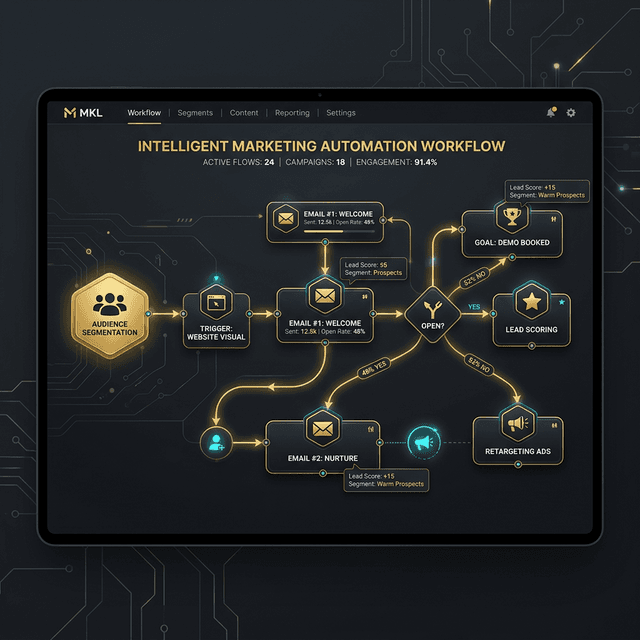
Task: Click the Trigger Website Visual browser icon
Action: pyautogui.click(x=216, y=302)
